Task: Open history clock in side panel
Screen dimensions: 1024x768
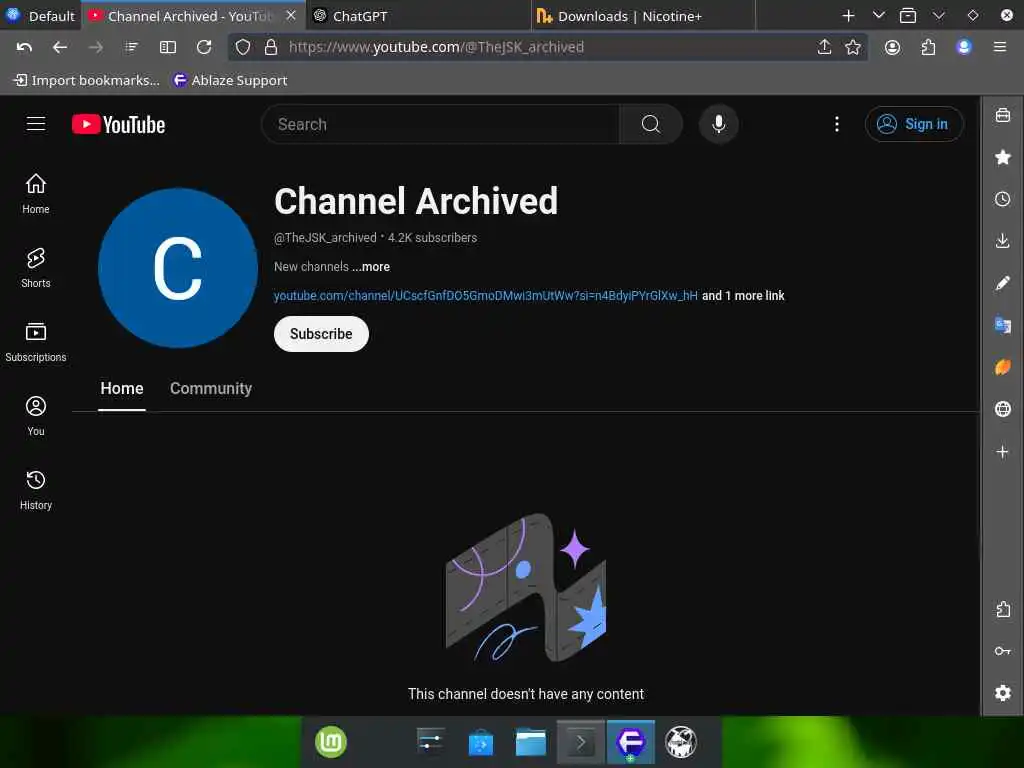Action: pyautogui.click(x=1002, y=199)
